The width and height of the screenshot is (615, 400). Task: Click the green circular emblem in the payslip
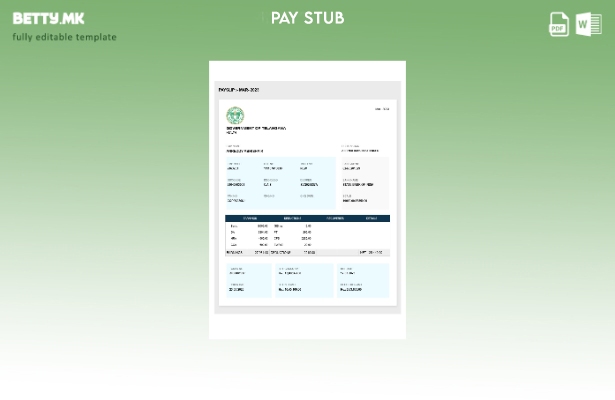(235, 115)
